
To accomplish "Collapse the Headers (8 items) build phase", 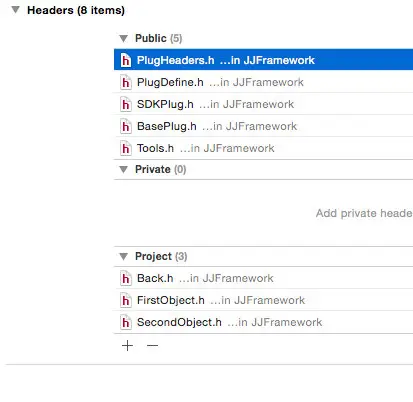I will 15,10.
